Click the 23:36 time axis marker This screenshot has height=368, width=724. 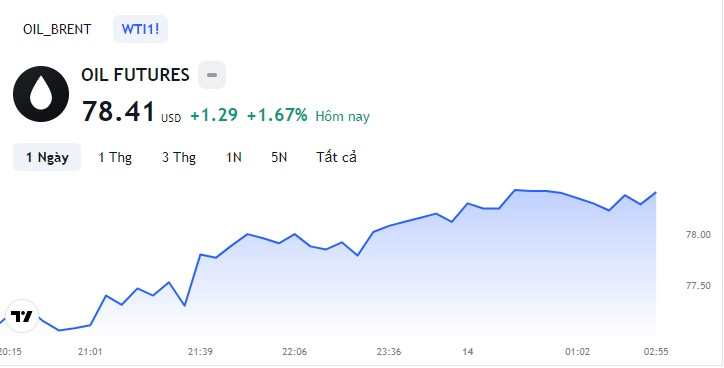[389, 352]
